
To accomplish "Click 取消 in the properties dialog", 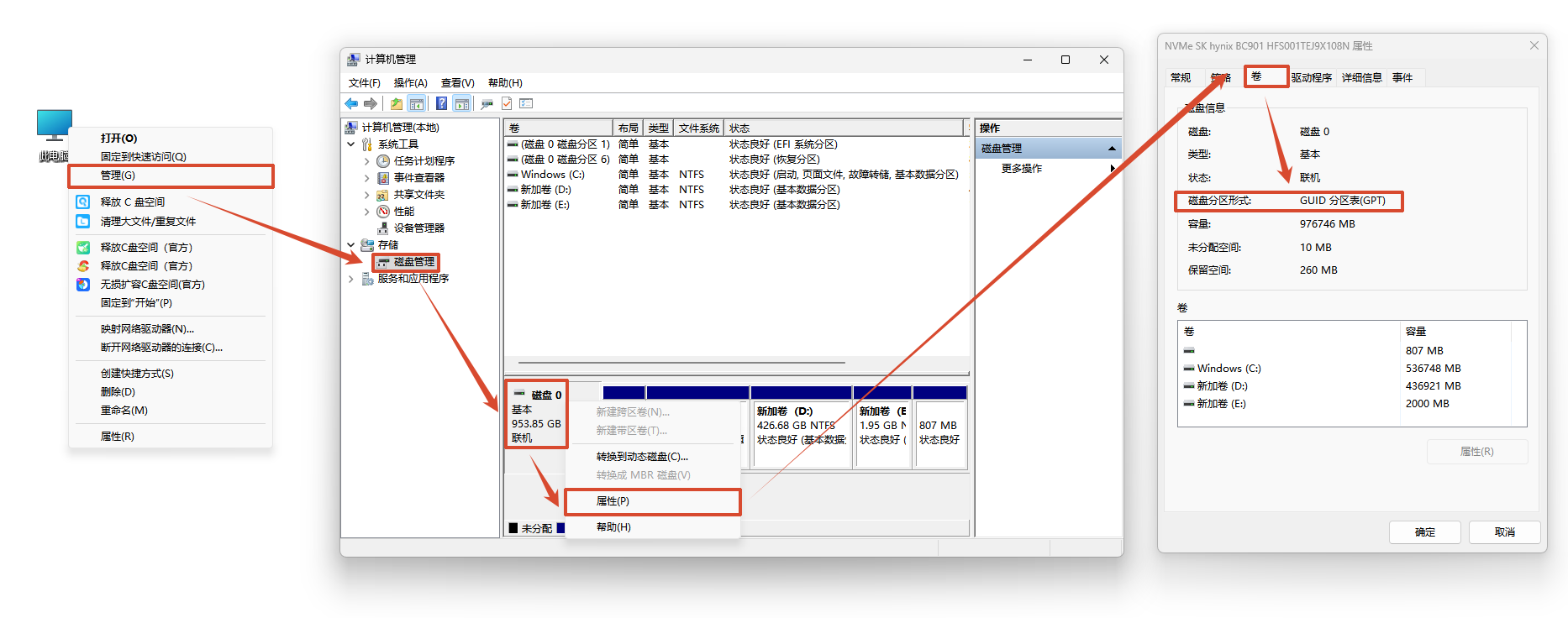I will click(x=1505, y=532).
